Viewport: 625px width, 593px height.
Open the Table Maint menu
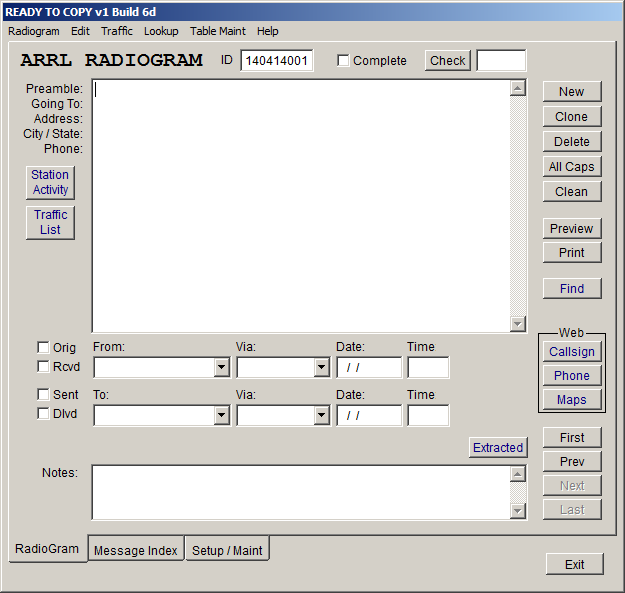(218, 31)
